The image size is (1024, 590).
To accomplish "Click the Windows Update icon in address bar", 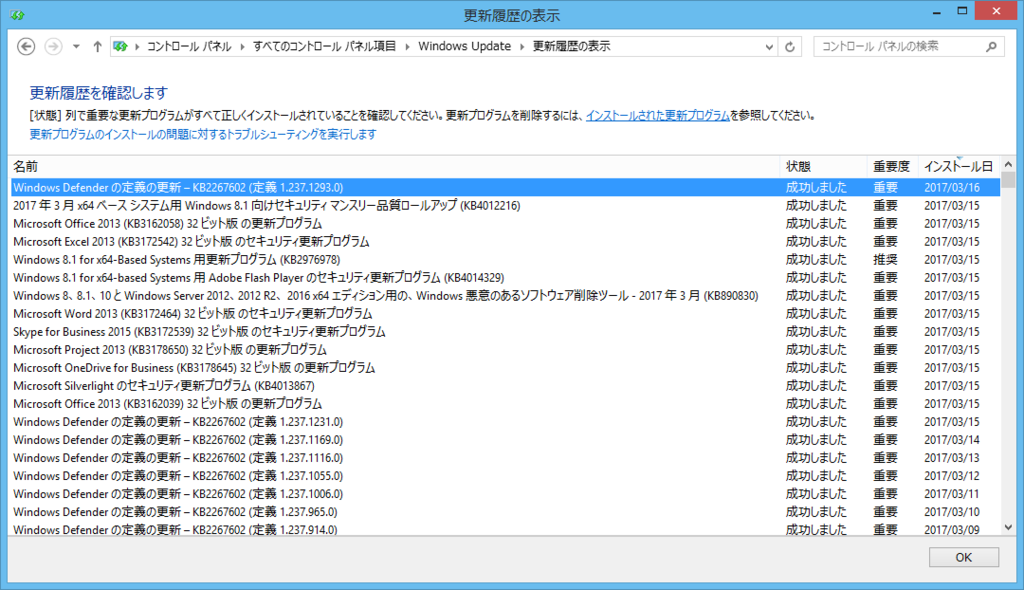I will pos(120,46).
